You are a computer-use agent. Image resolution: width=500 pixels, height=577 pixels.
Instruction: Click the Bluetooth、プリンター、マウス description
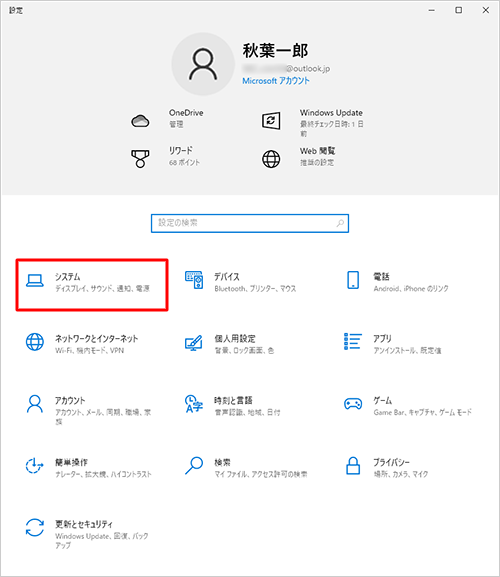point(255,288)
